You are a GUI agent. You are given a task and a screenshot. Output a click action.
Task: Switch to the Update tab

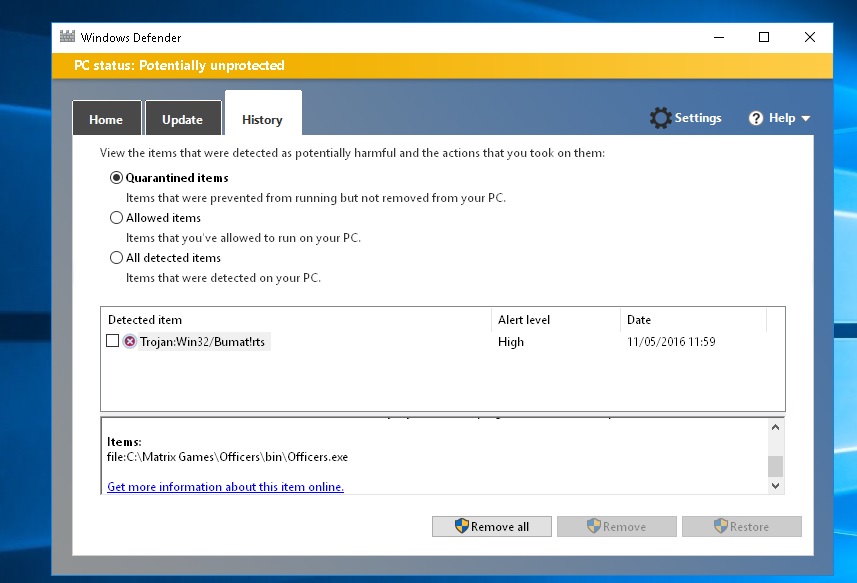click(183, 118)
